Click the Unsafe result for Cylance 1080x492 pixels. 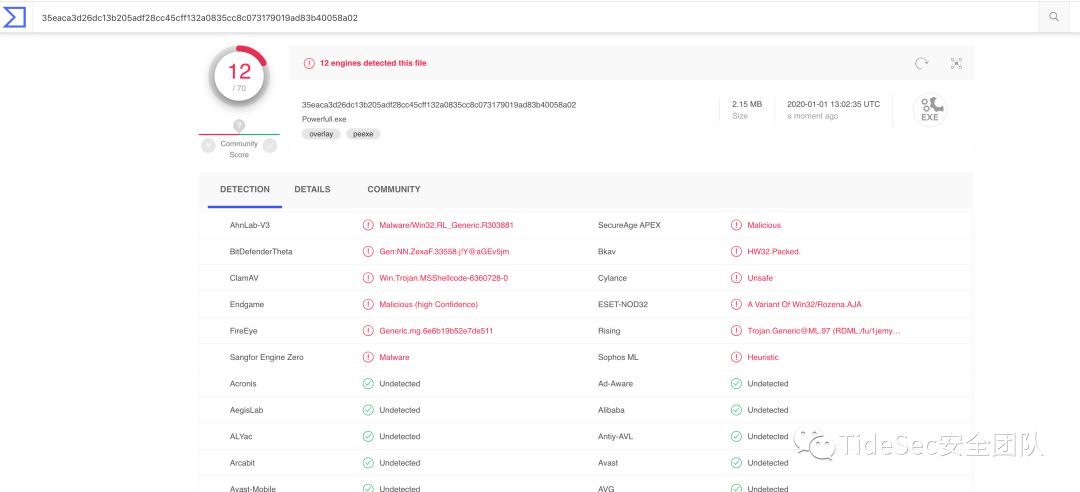pos(760,278)
